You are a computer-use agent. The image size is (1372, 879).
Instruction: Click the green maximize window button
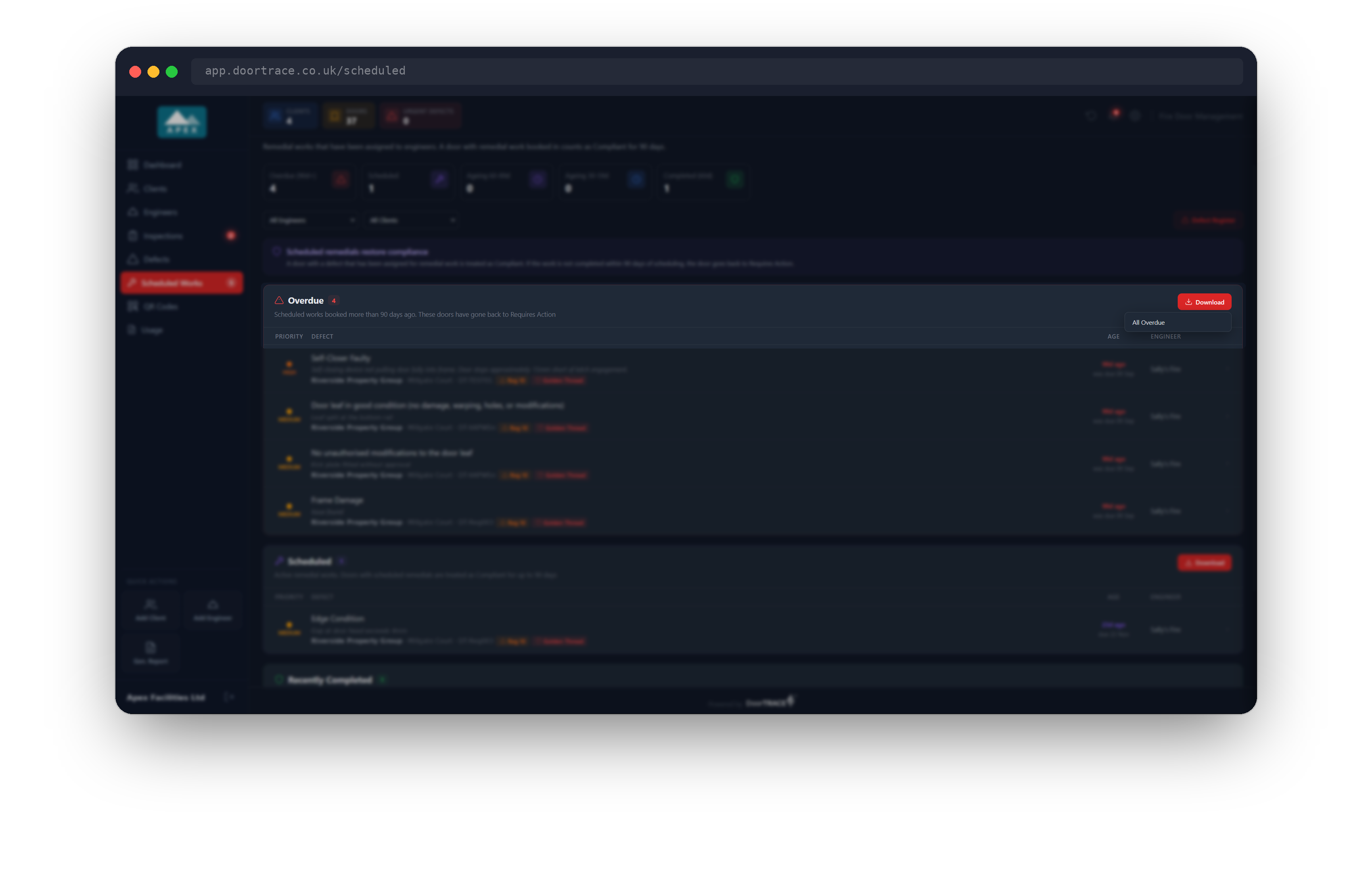(172, 71)
